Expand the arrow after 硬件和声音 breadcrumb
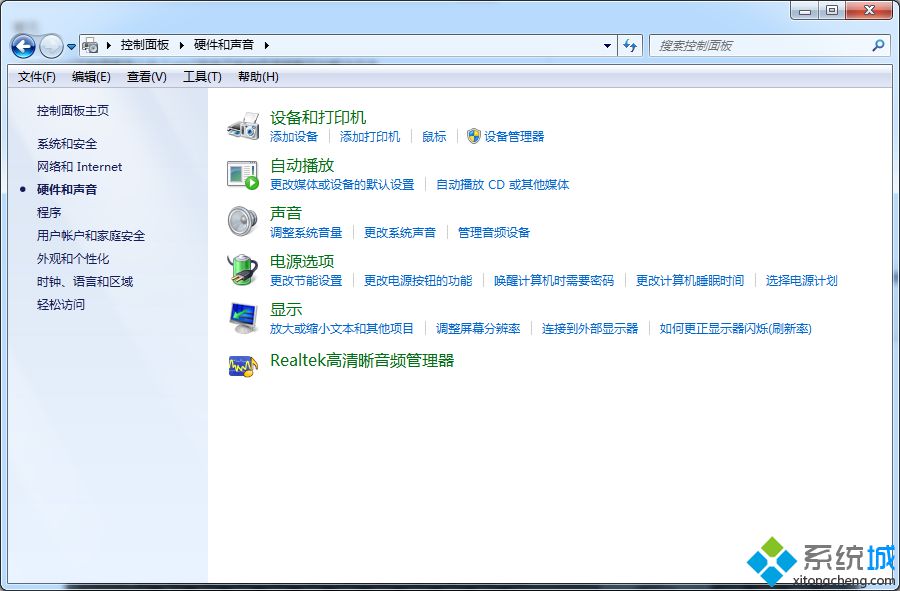Screen dimensions: 900x591 pyautogui.click(x=266, y=45)
